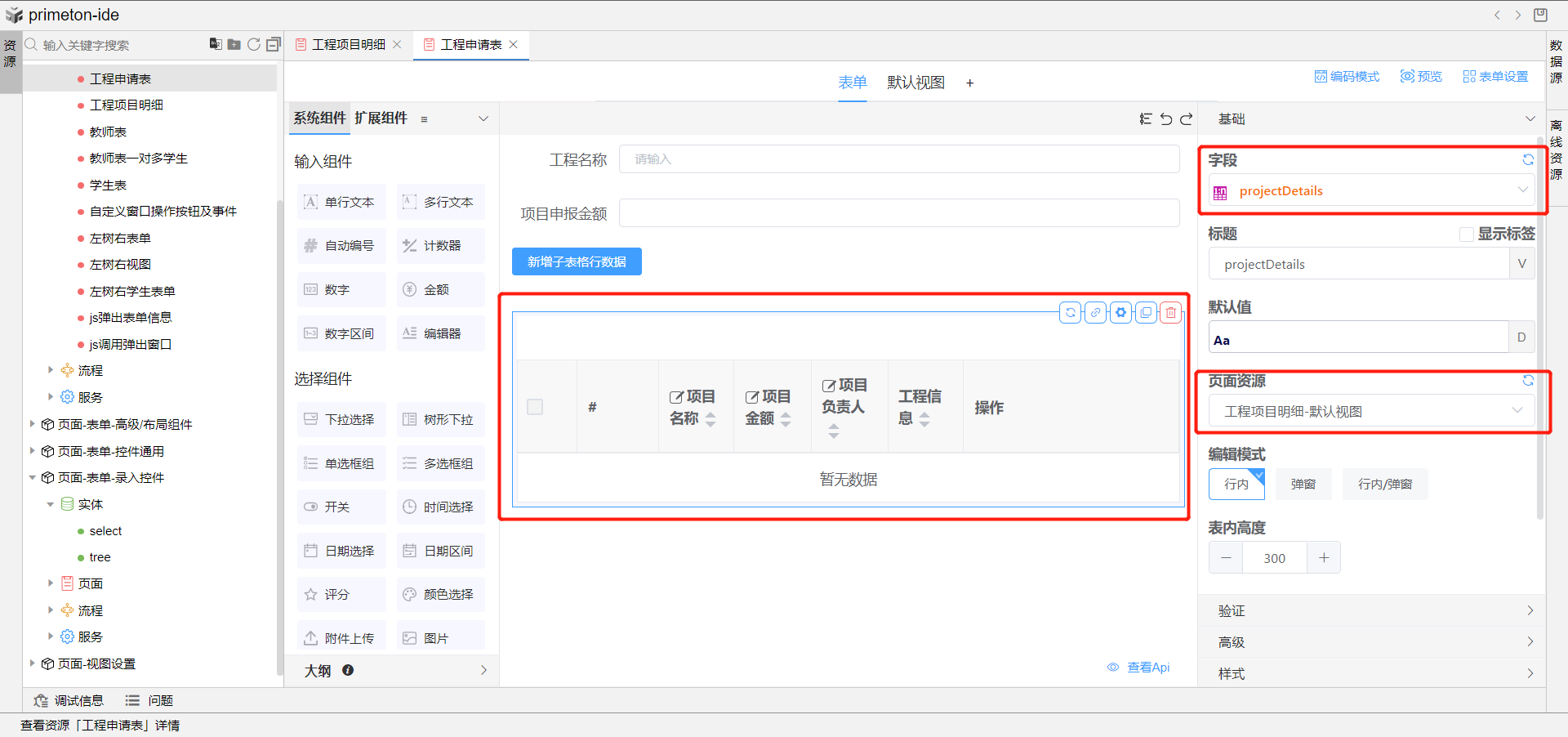The height and width of the screenshot is (737, 1568).
Task: Click the link icon on subtable toolbar
Action: [x=1096, y=313]
